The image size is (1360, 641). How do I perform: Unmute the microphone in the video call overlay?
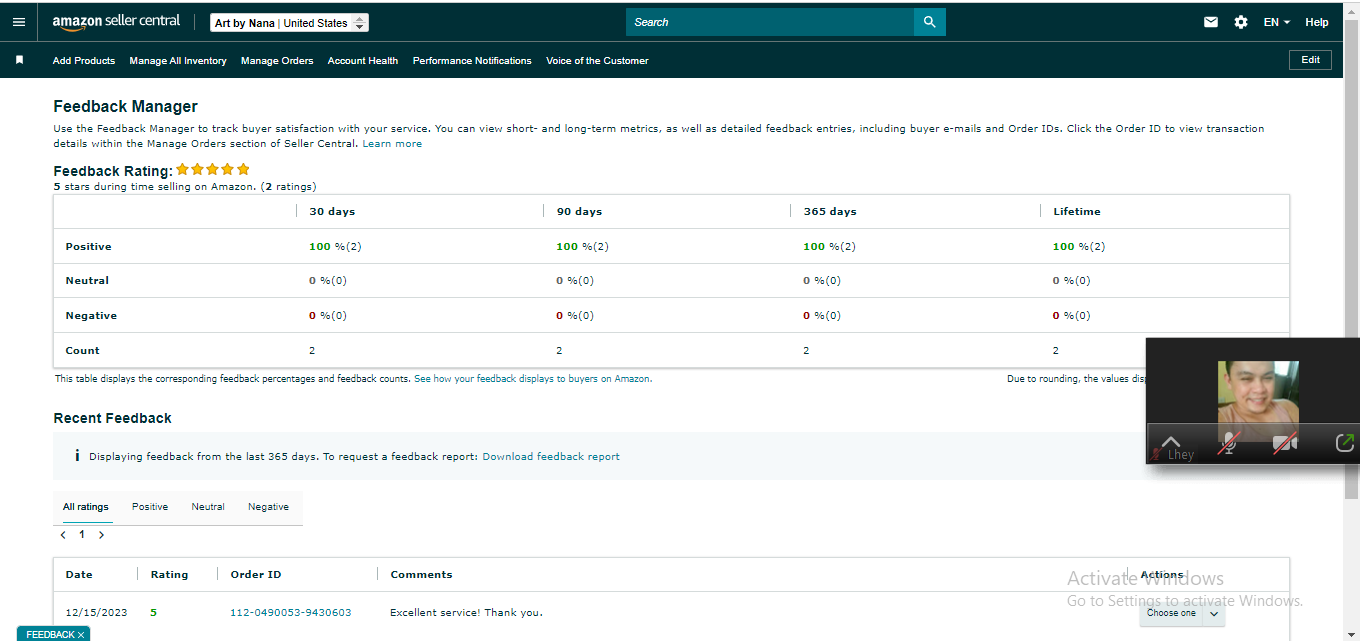[1229, 444]
